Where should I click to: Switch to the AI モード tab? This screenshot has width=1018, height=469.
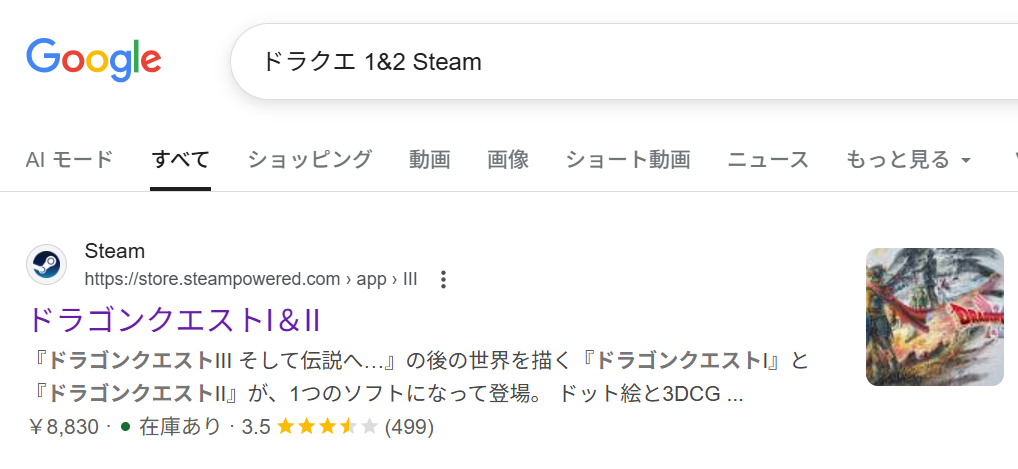coord(69,159)
